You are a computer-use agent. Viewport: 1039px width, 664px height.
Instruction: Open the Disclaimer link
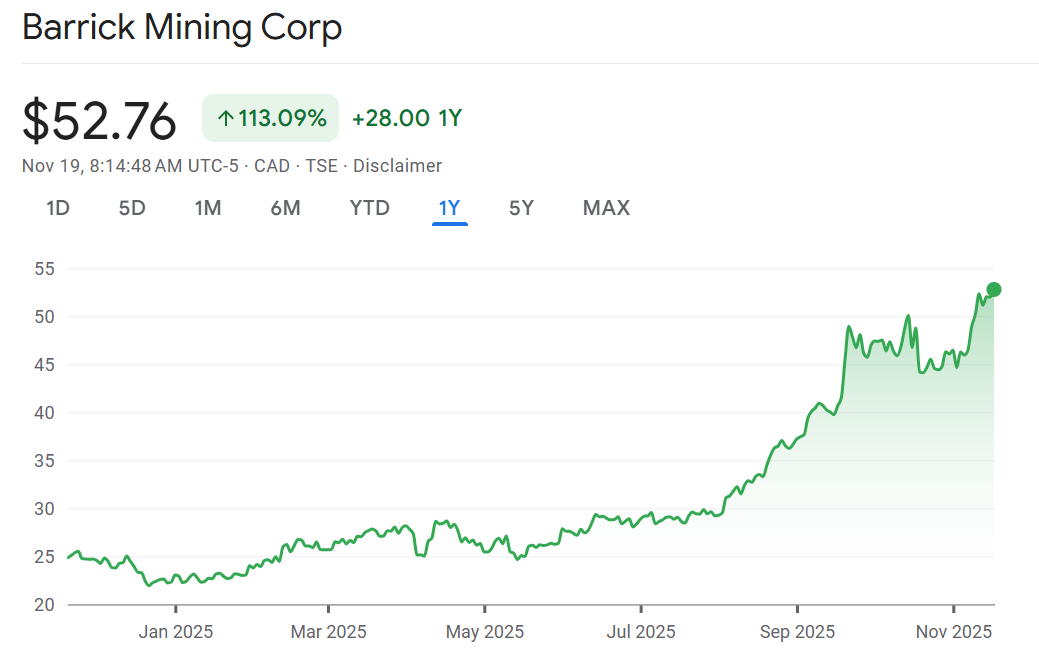[x=397, y=166]
